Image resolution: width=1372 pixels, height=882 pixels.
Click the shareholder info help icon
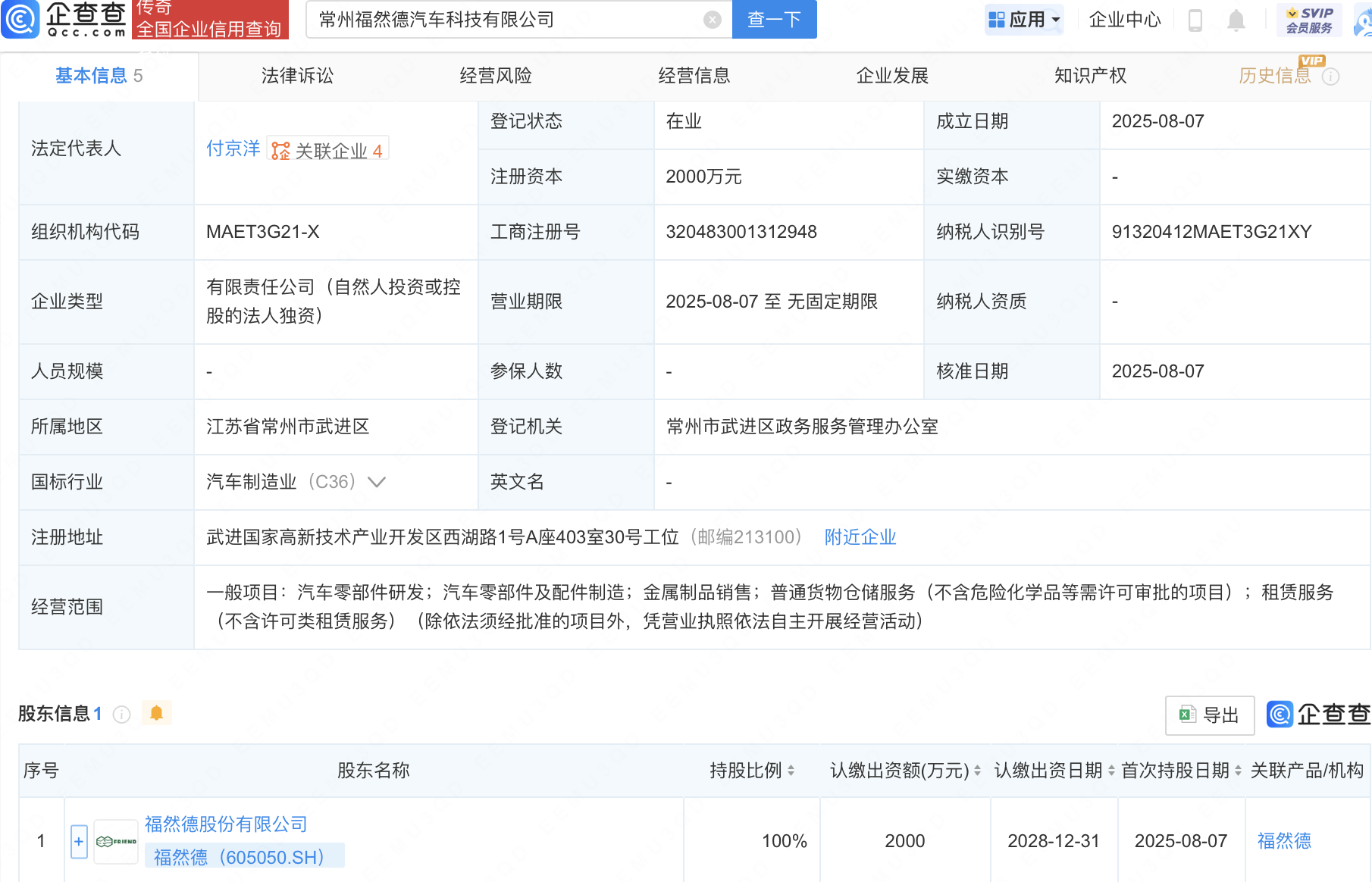point(121,715)
